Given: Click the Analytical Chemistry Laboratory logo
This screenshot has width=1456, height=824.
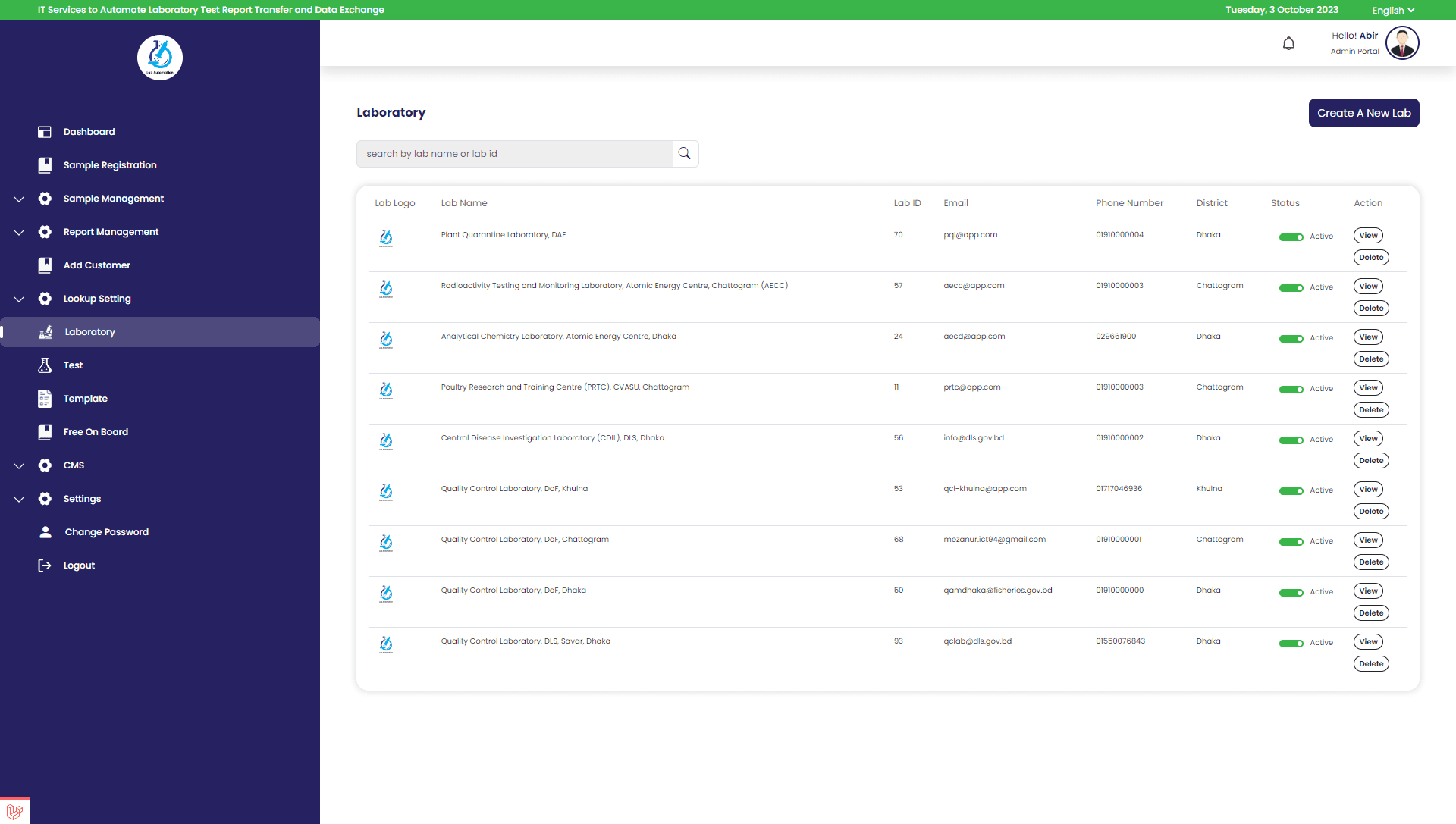Looking at the screenshot, I should [x=386, y=340].
